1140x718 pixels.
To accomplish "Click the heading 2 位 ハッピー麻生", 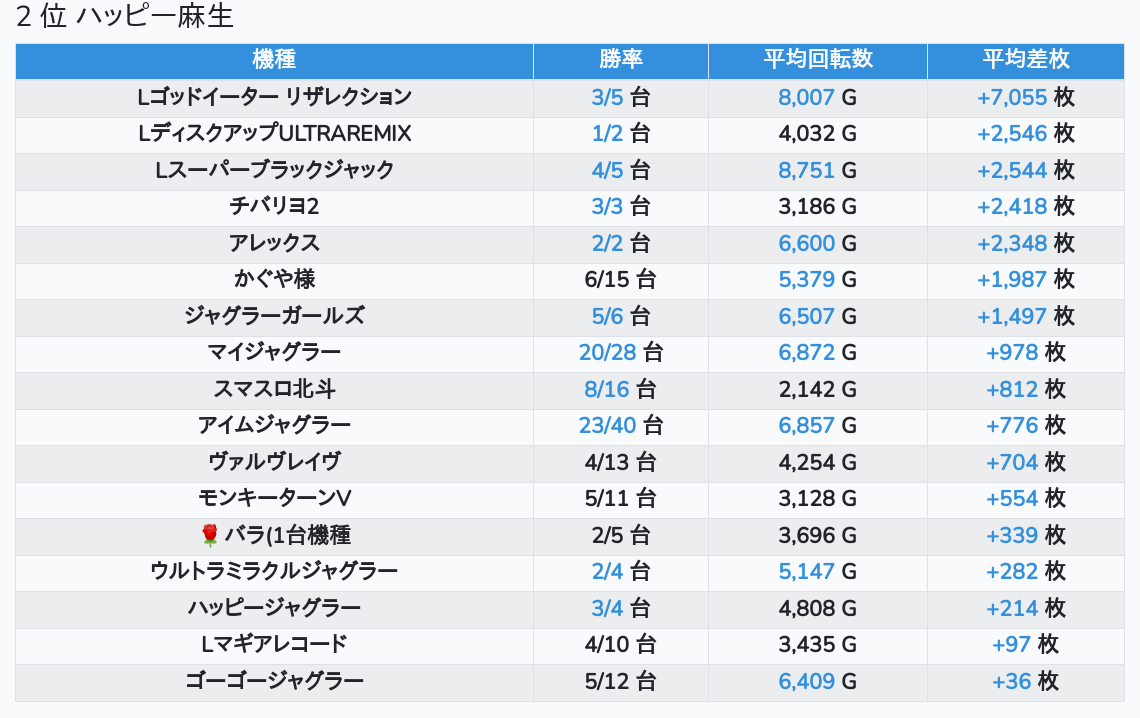I will tap(125, 17).
